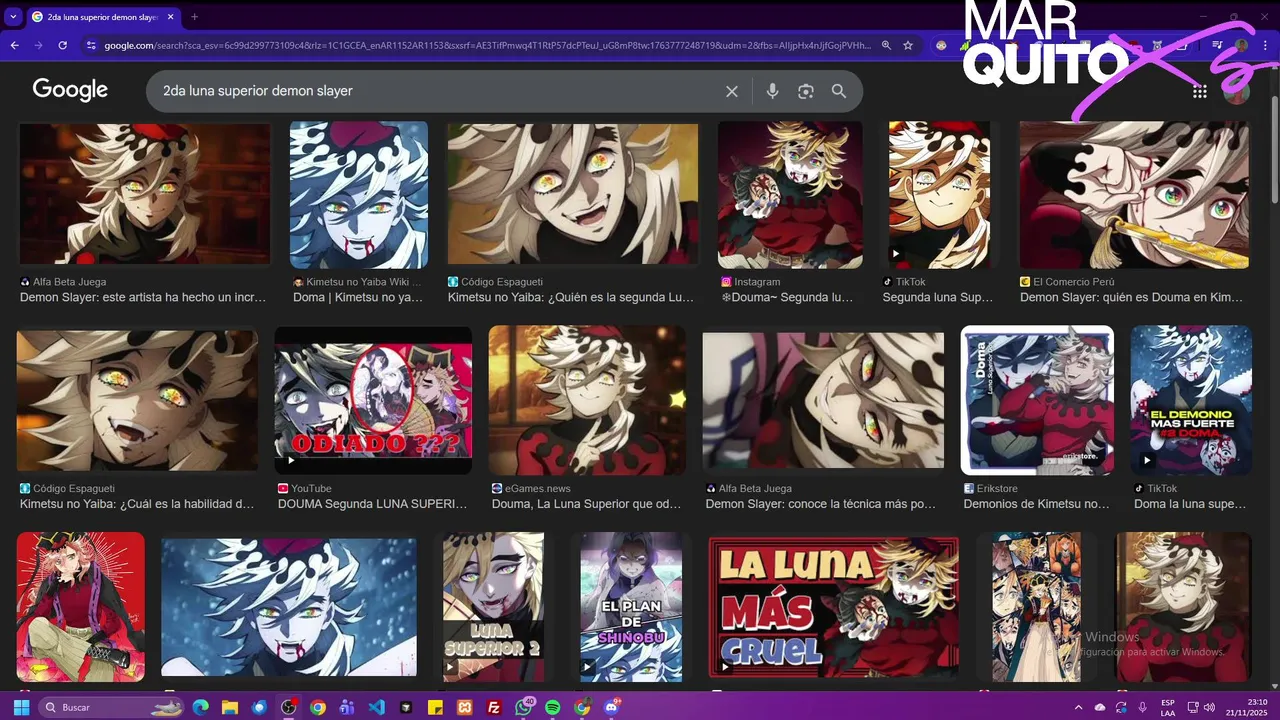Viewport: 1280px width, 720px height.
Task: View site information for google.com
Action: [x=91, y=45]
